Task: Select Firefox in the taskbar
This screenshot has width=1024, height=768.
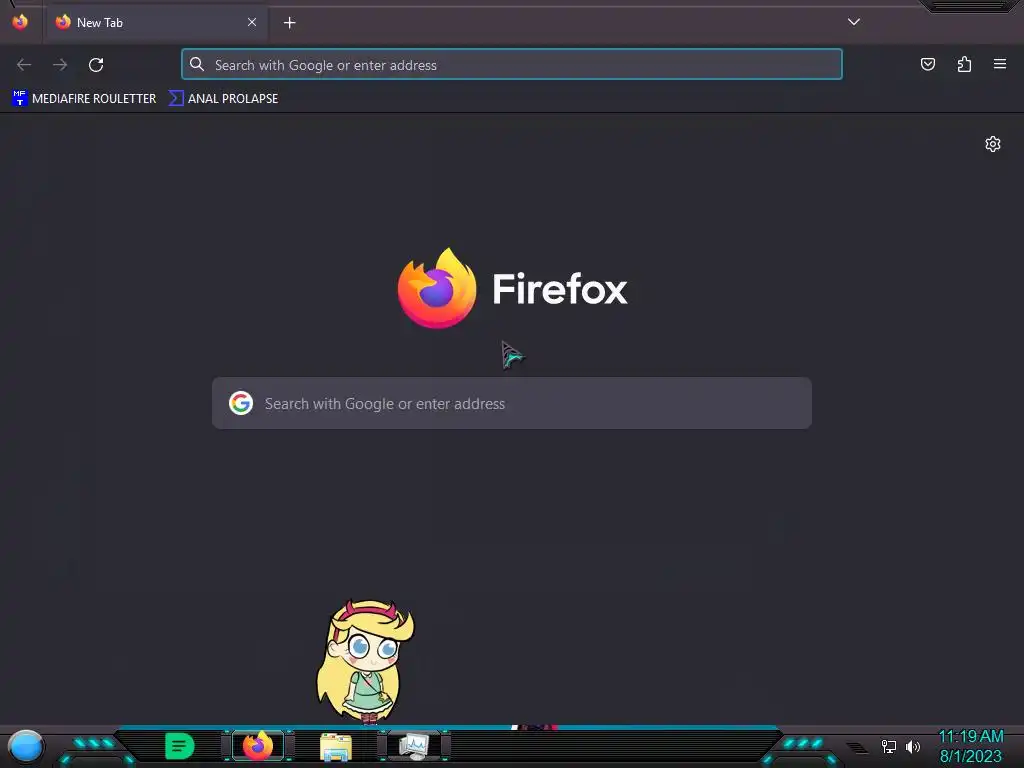Action: click(258, 745)
